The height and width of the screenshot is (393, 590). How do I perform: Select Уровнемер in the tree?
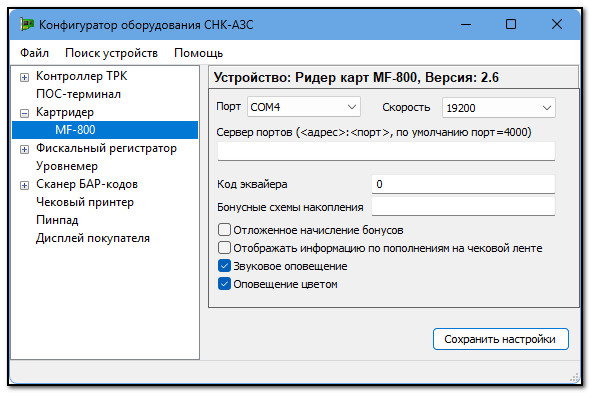67,166
